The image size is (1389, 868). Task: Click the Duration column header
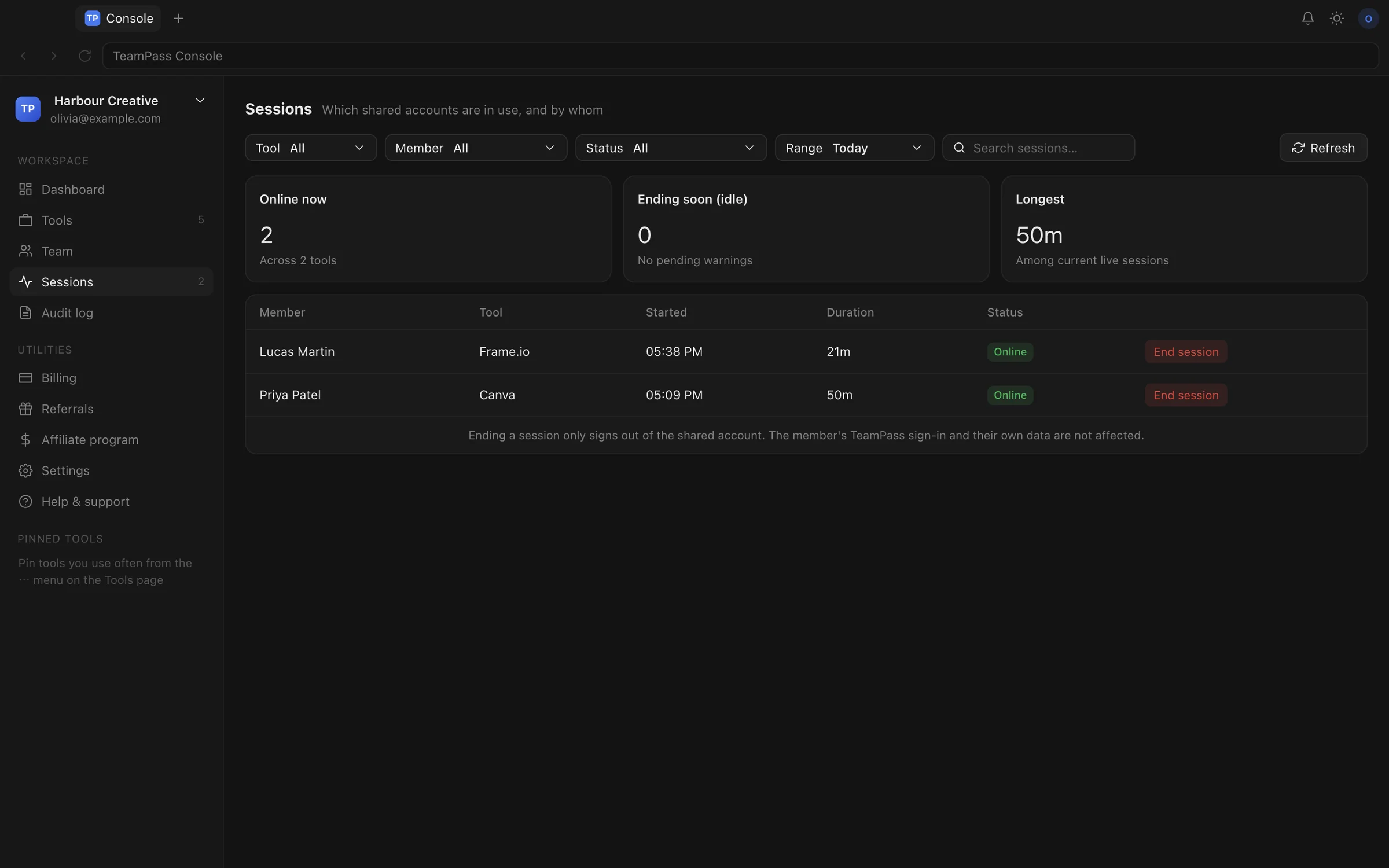coord(850,312)
